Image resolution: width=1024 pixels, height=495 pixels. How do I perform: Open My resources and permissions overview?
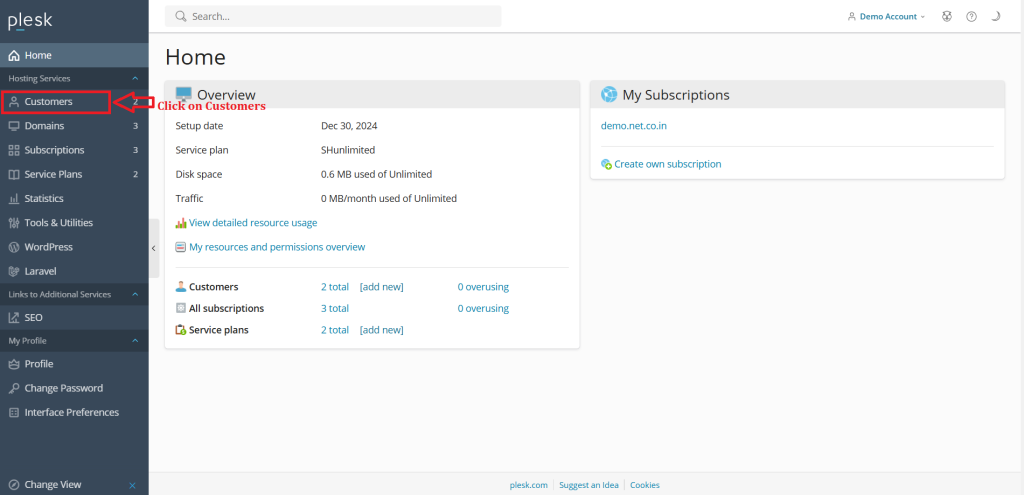click(277, 247)
